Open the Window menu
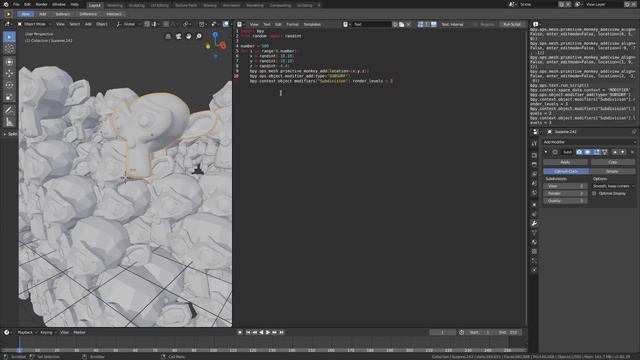 click(x=59, y=4)
